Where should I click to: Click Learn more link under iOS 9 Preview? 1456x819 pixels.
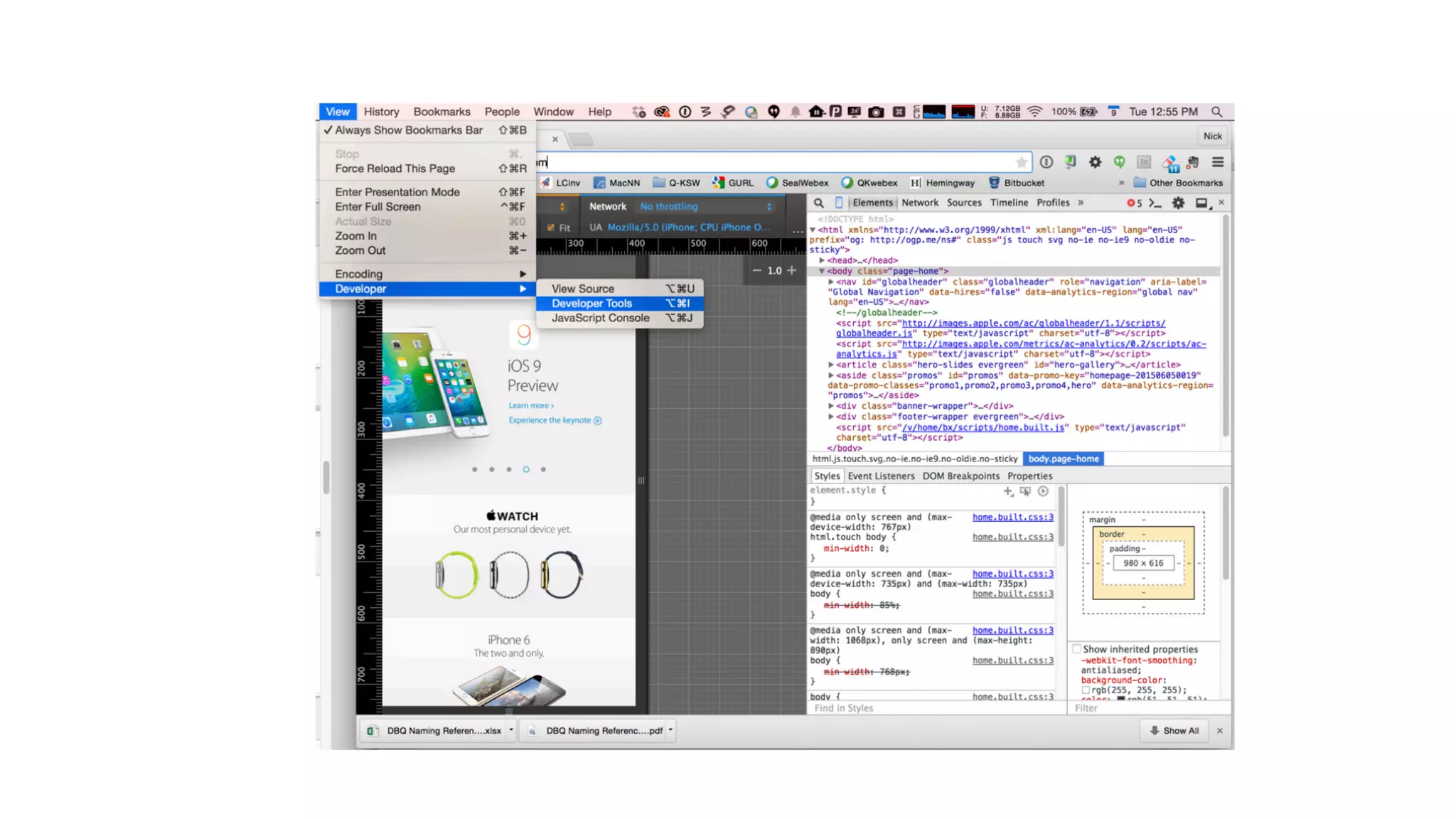click(x=531, y=406)
